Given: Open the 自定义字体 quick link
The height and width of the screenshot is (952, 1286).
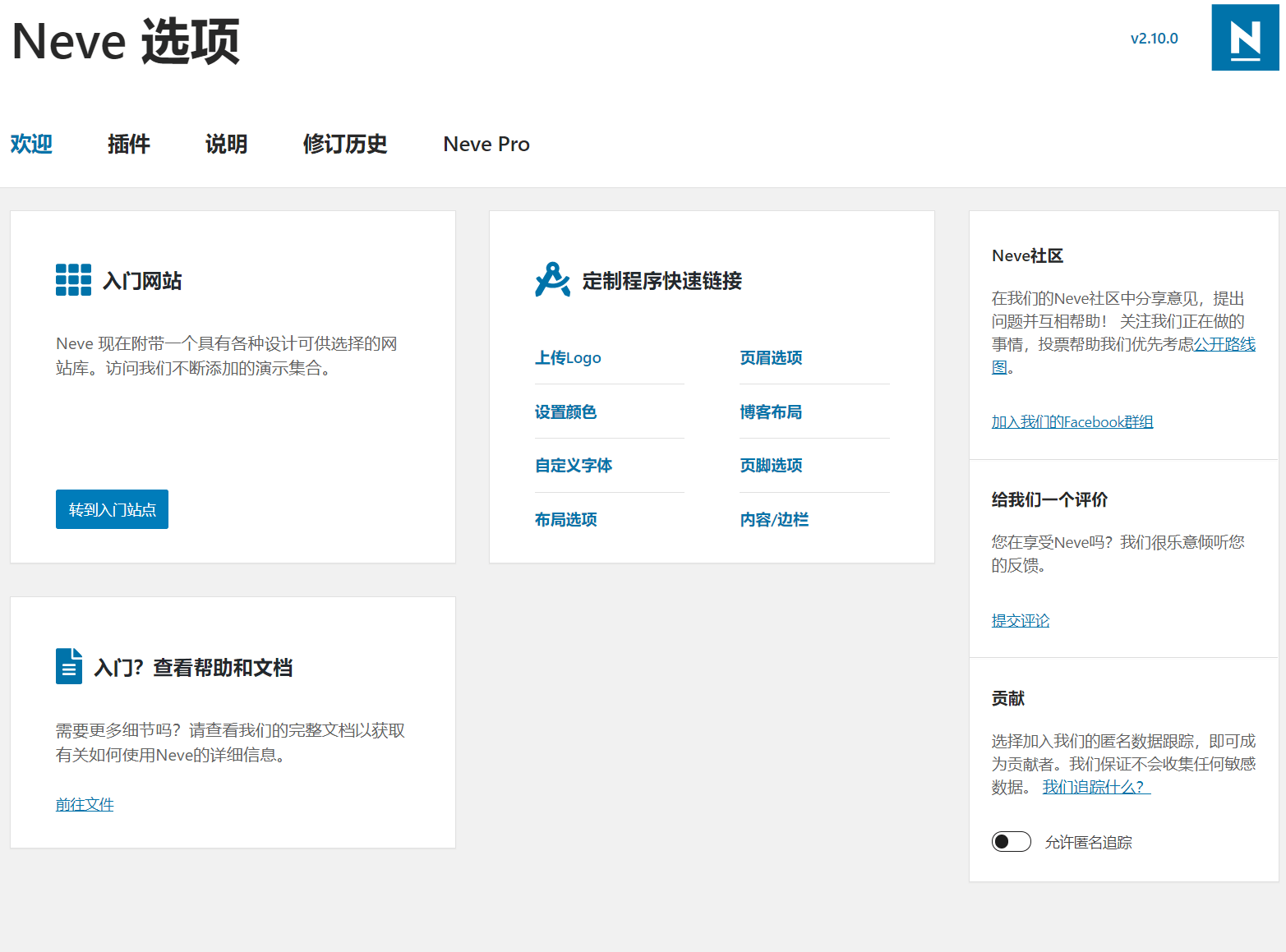Looking at the screenshot, I should [x=574, y=465].
